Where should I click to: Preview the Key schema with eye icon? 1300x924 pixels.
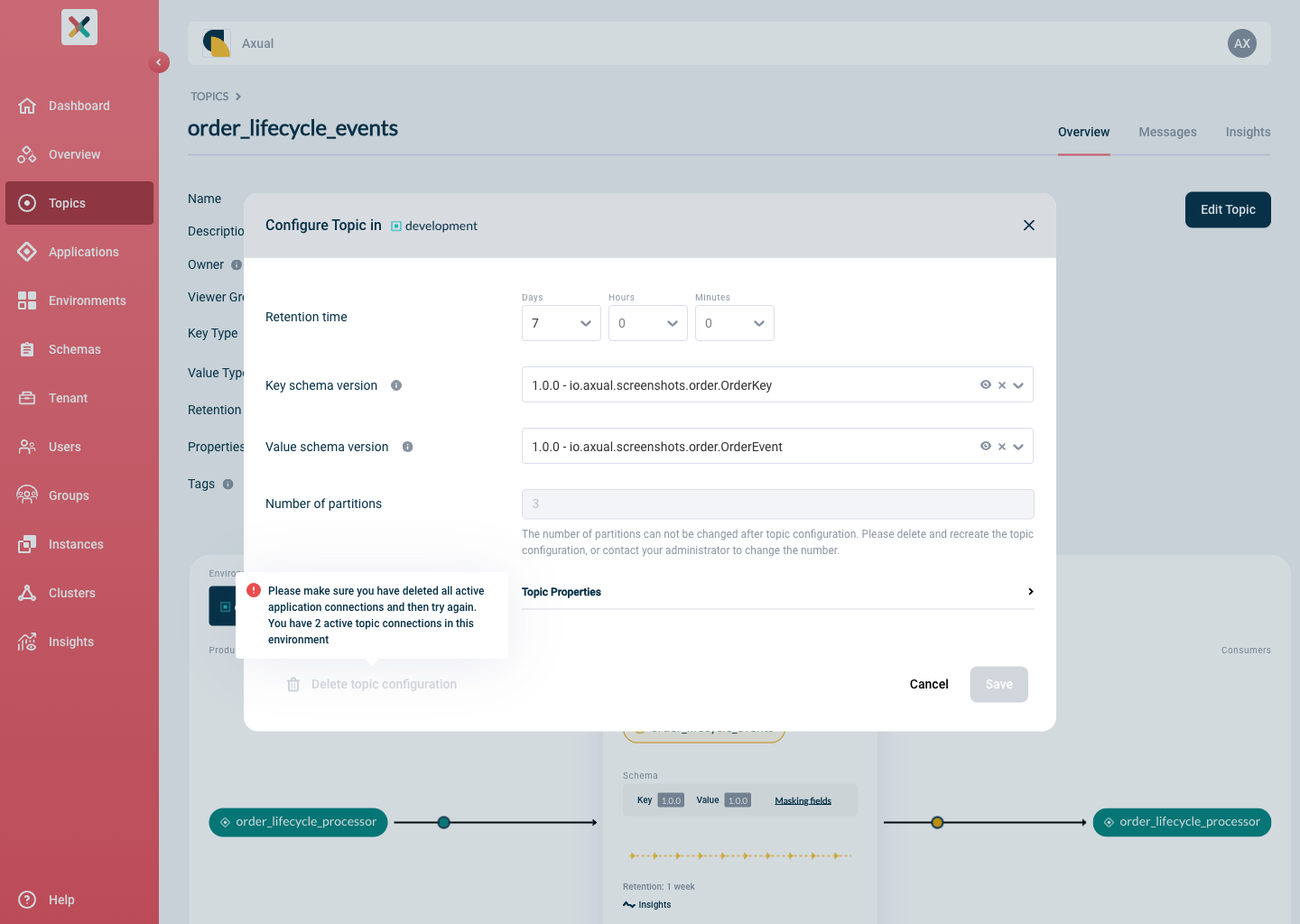986,384
